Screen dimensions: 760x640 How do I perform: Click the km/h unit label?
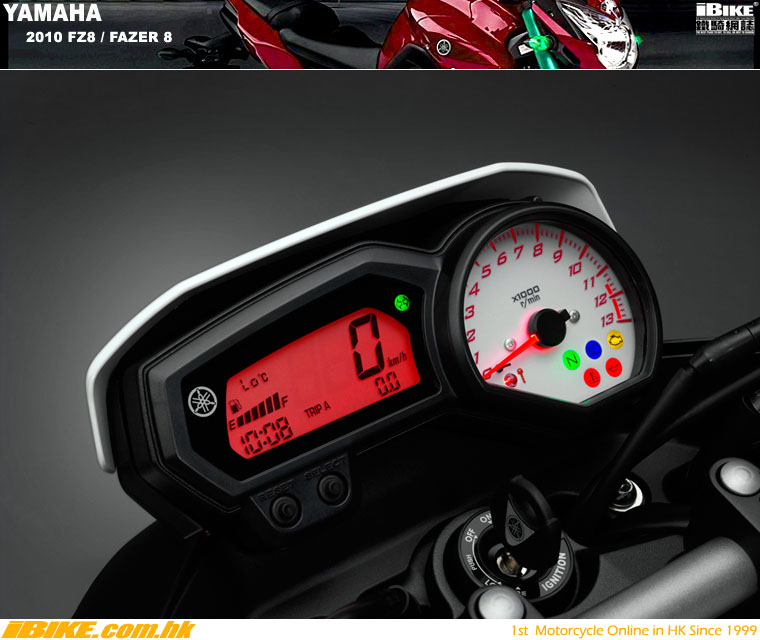[397, 361]
